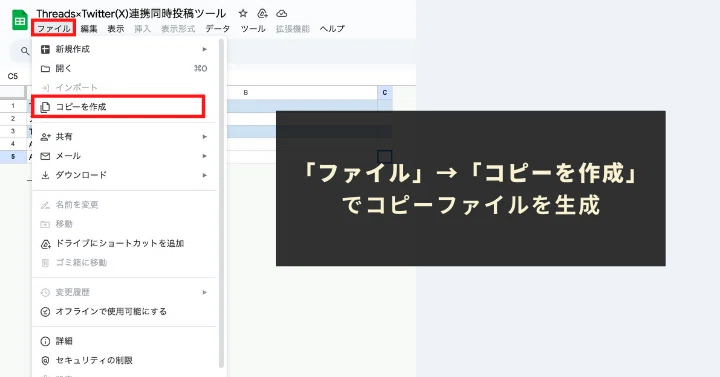Viewport: 720px width, 377px height.
Task: Select row 1 header
Action: coord(13,106)
